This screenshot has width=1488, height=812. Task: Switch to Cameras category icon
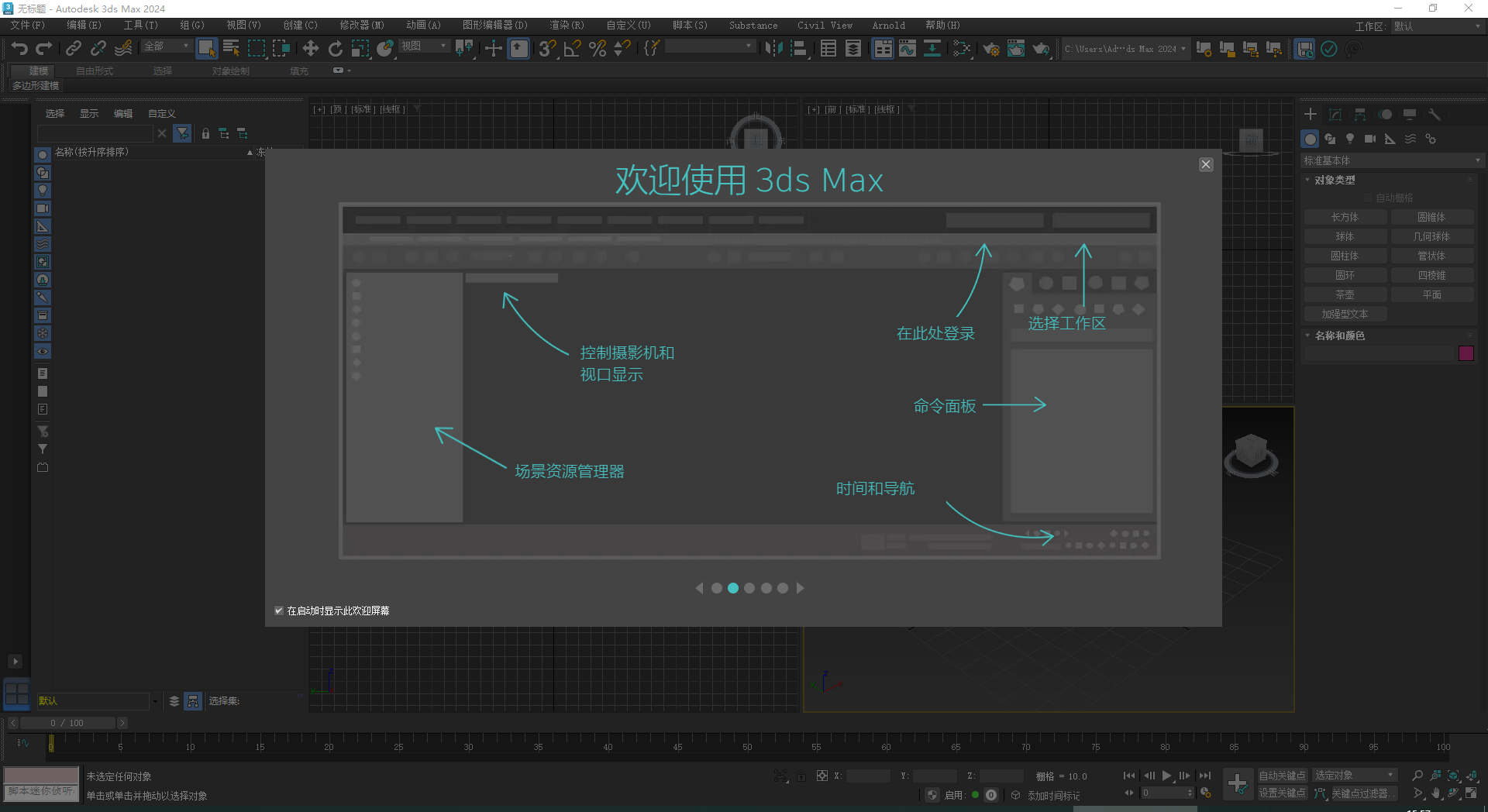coord(1369,139)
